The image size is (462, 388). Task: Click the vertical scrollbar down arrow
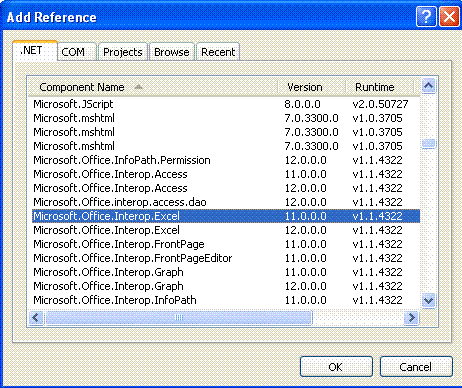tap(429, 301)
